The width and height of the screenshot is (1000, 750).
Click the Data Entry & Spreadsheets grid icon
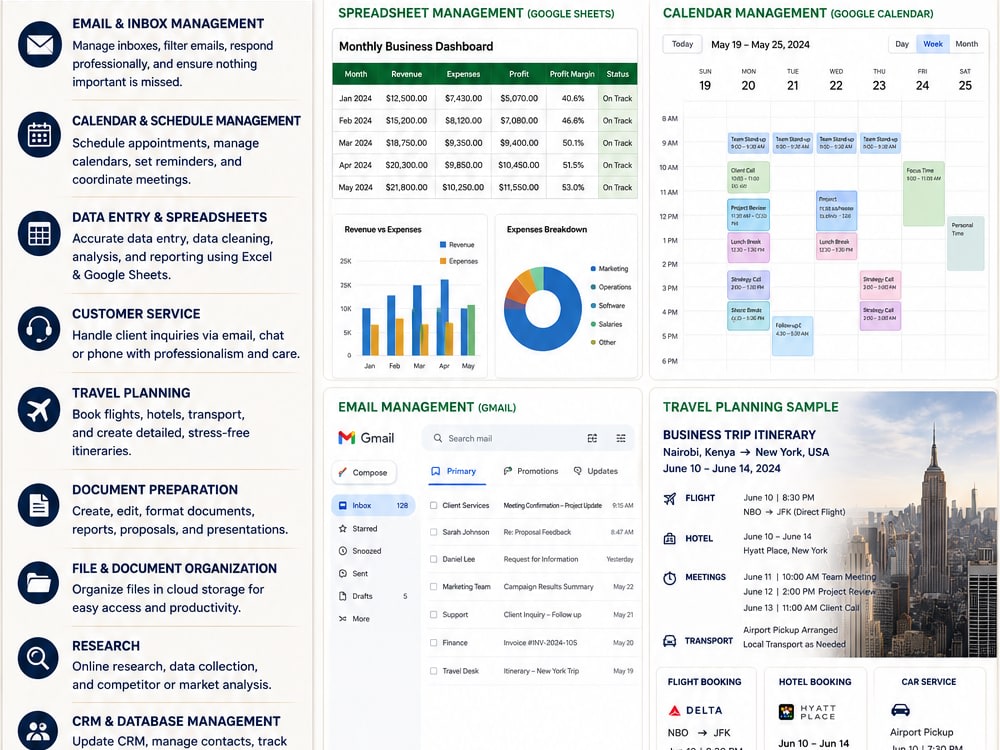40,234
